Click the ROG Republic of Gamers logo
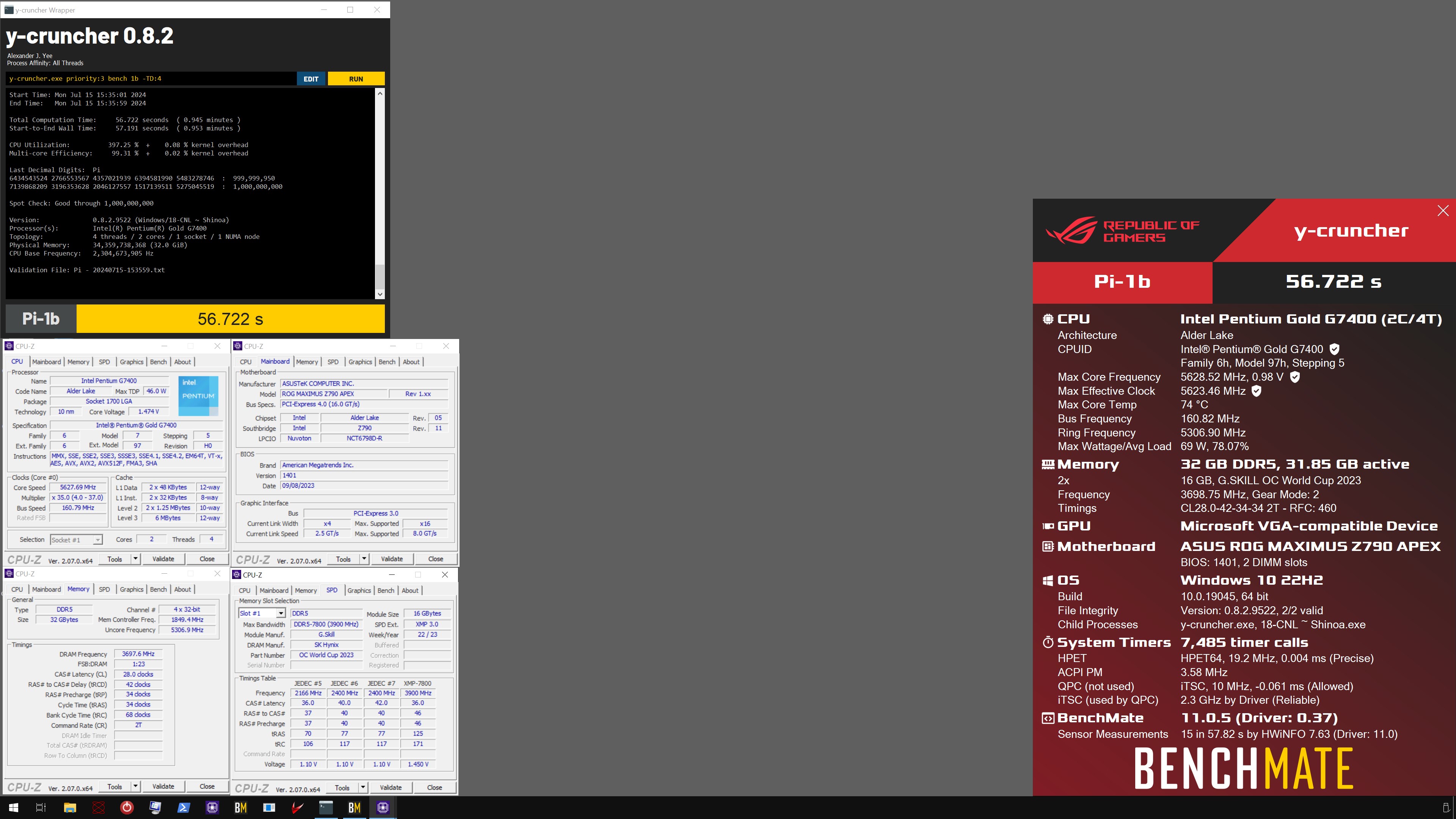Image resolution: width=1456 pixels, height=819 pixels. [1122, 231]
